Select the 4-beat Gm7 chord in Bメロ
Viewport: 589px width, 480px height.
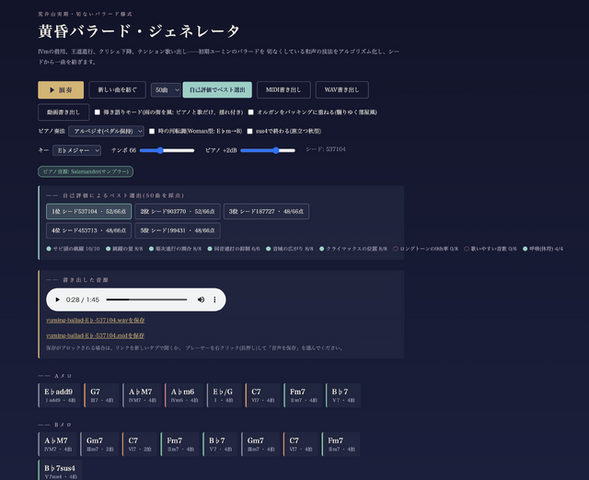click(260, 444)
